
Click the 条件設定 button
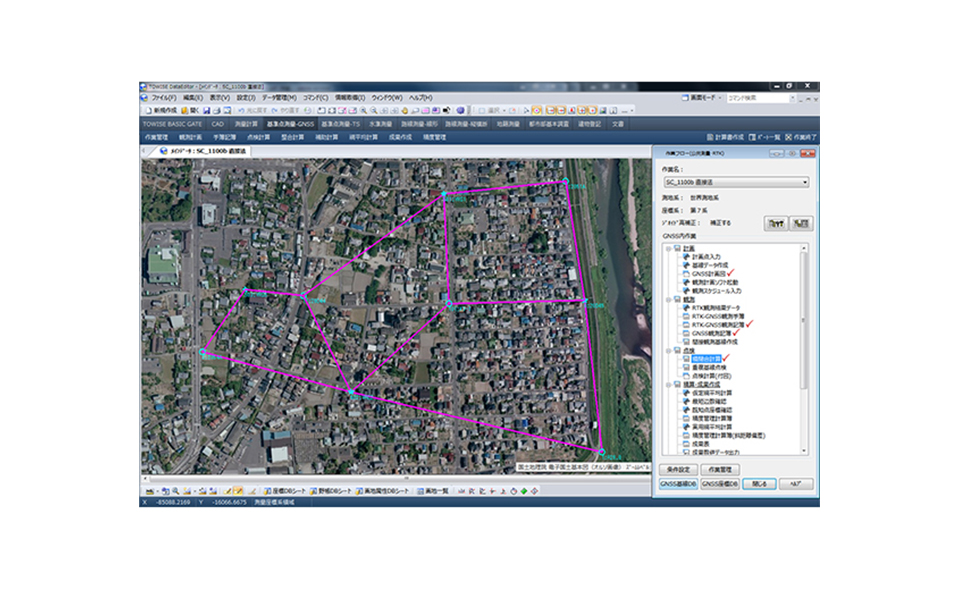677,468
